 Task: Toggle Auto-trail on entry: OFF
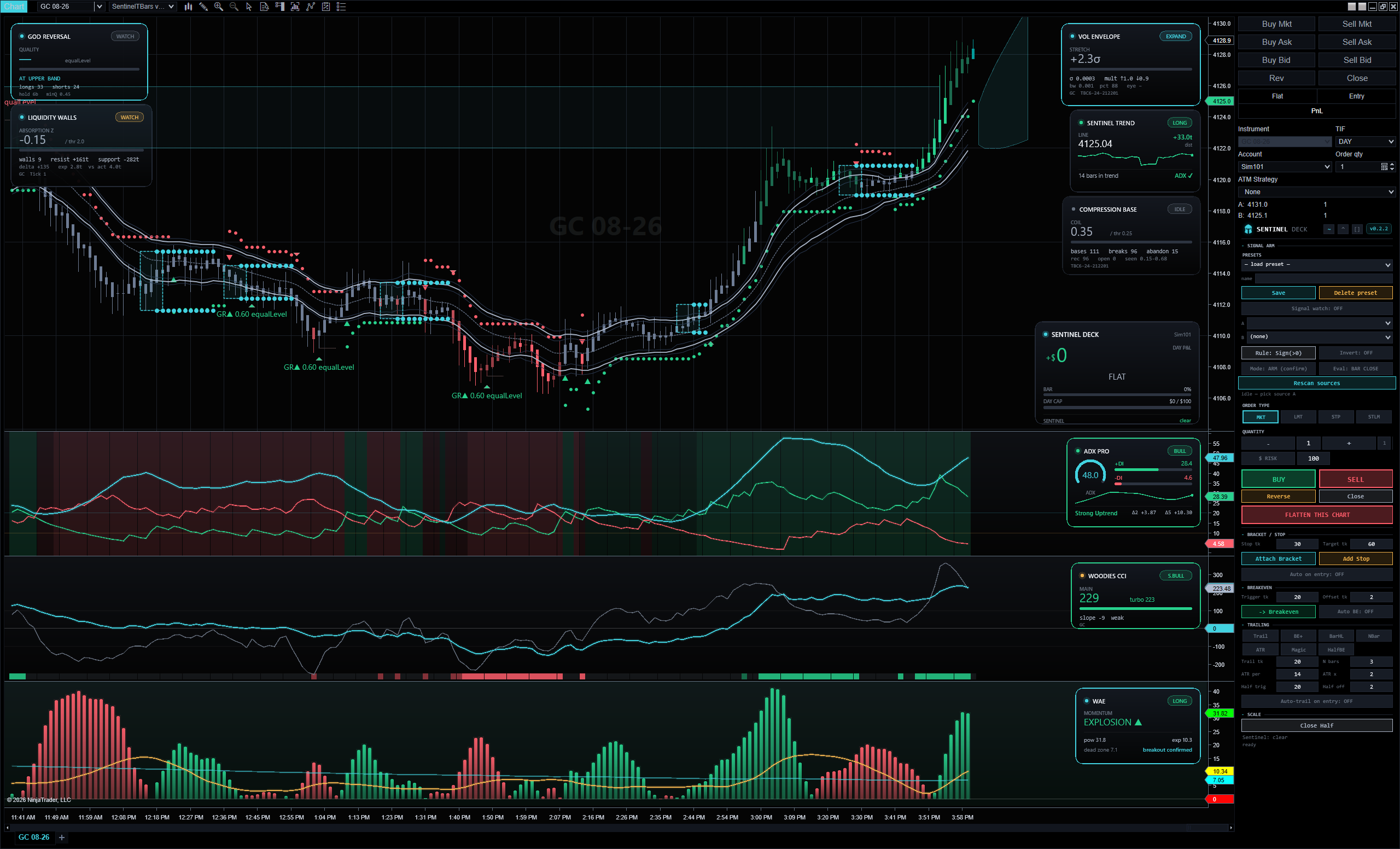point(1316,701)
